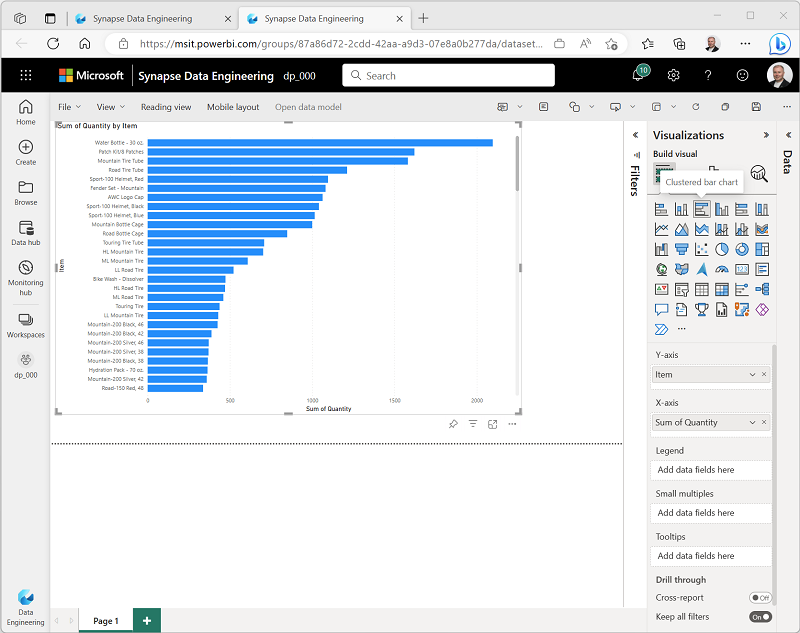Select the Line chart visual

tap(661, 230)
